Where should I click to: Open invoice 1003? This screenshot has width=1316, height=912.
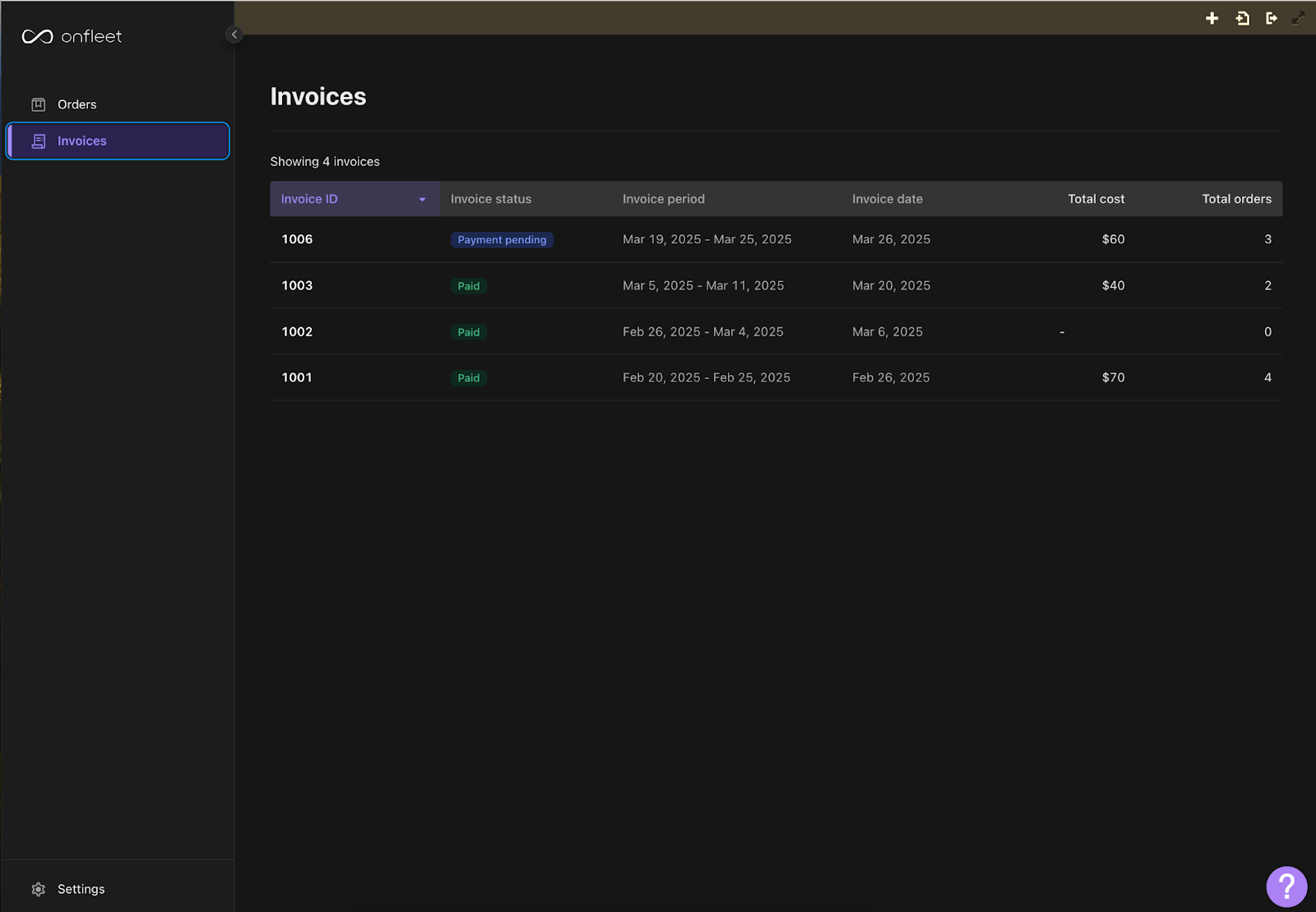click(x=297, y=285)
